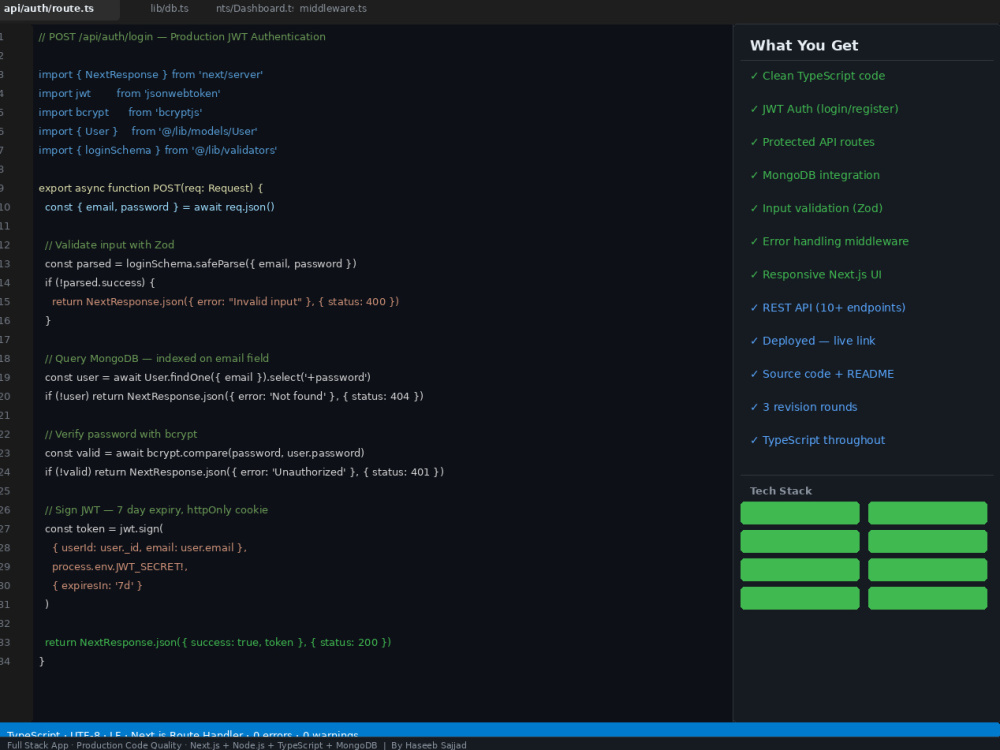Click 'TypeScript throughout' item
Screen dimensions: 1000x750
pos(818,441)
